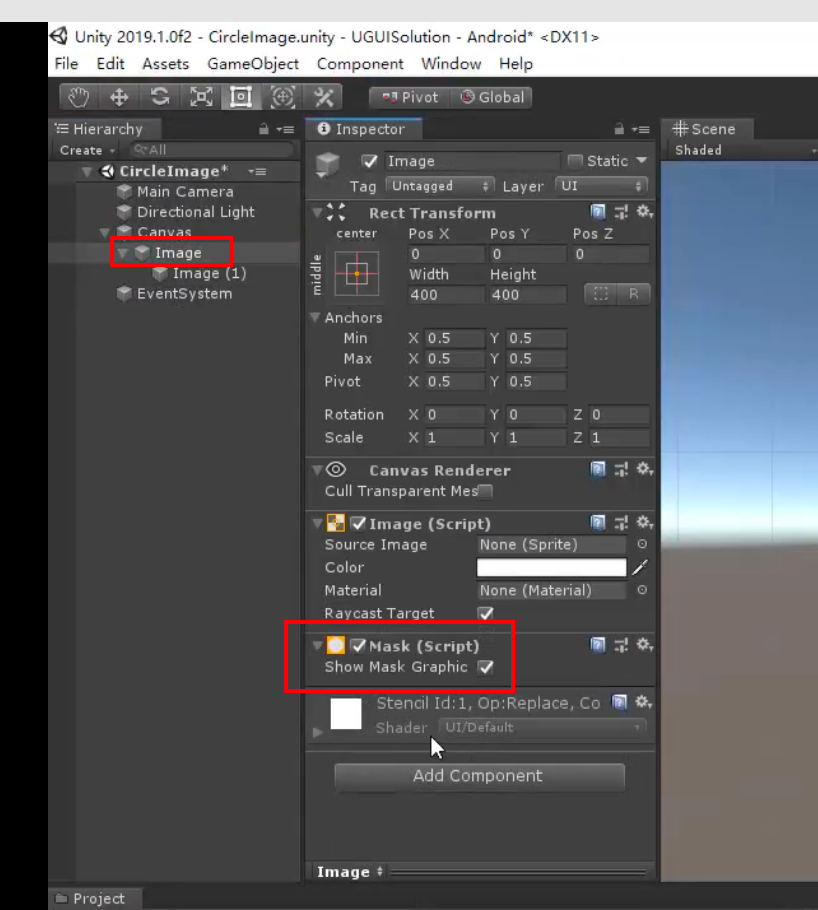The height and width of the screenshot is (910, 818).
Task: Toggle Image GameObject active checkbox
Action: [x=369, y=161]
